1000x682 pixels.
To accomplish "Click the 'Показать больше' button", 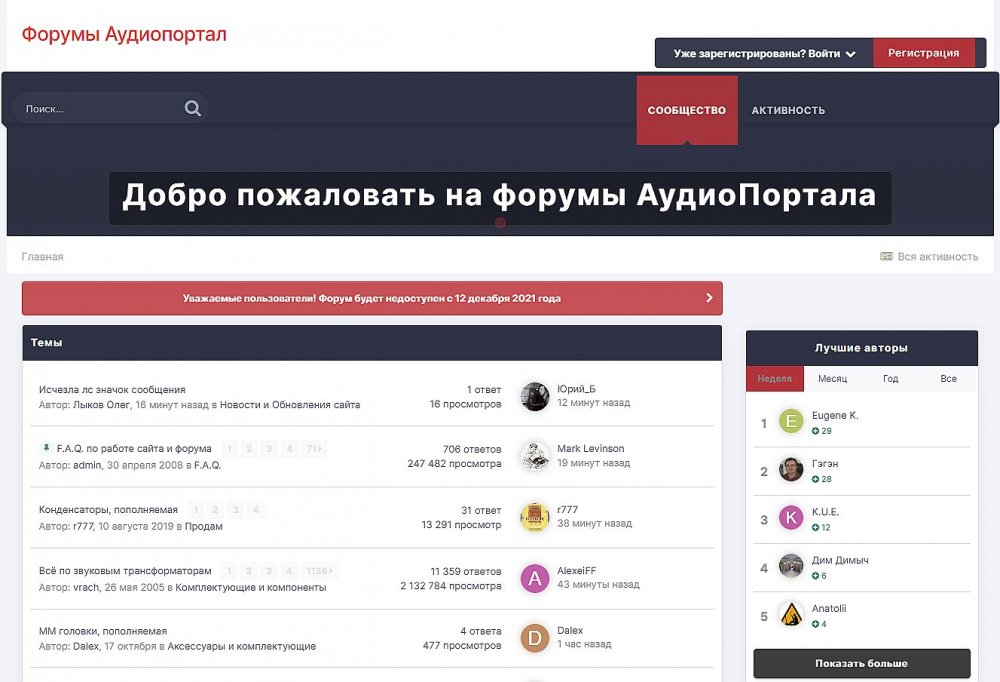I will tap(861, 663).
